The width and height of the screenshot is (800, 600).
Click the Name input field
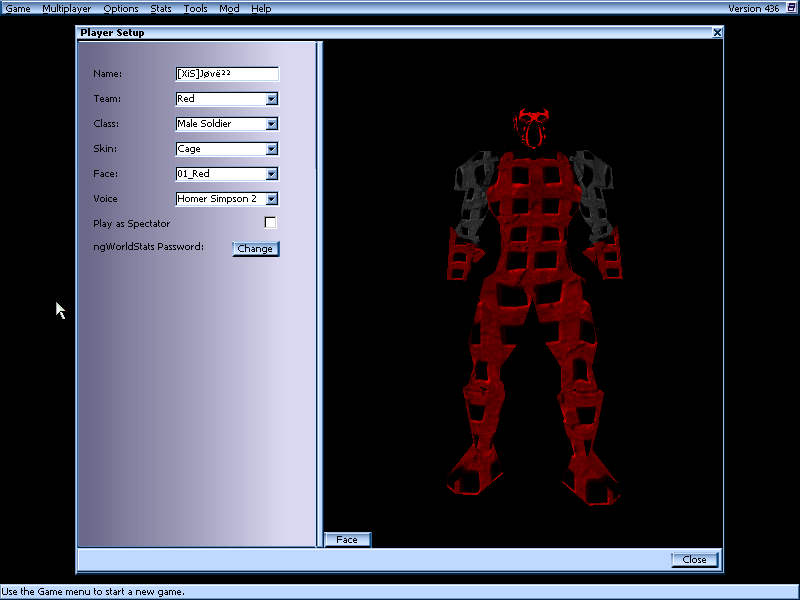227,74
